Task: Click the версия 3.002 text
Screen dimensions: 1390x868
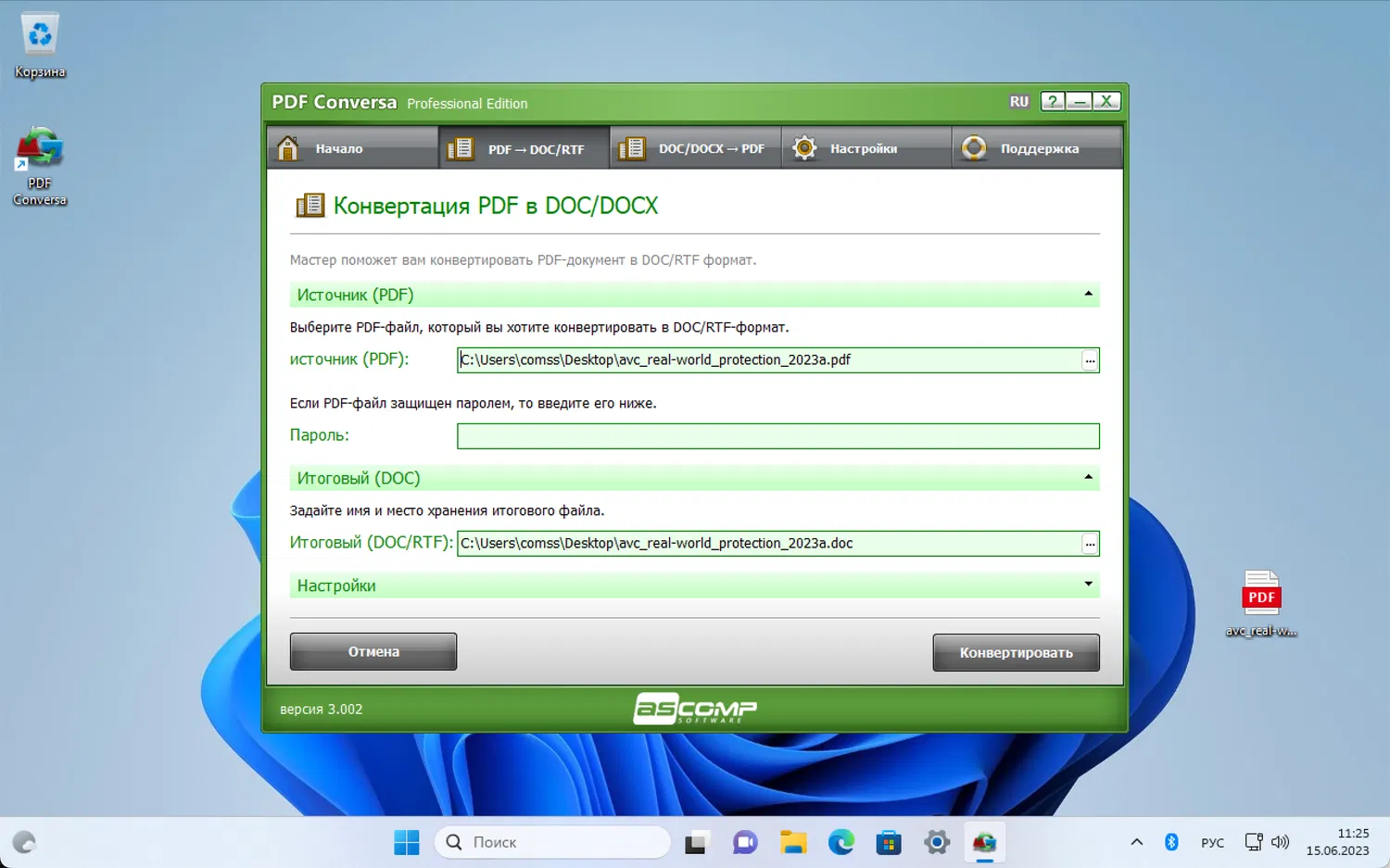Action: pyautogui.click(x=322, y=710)
